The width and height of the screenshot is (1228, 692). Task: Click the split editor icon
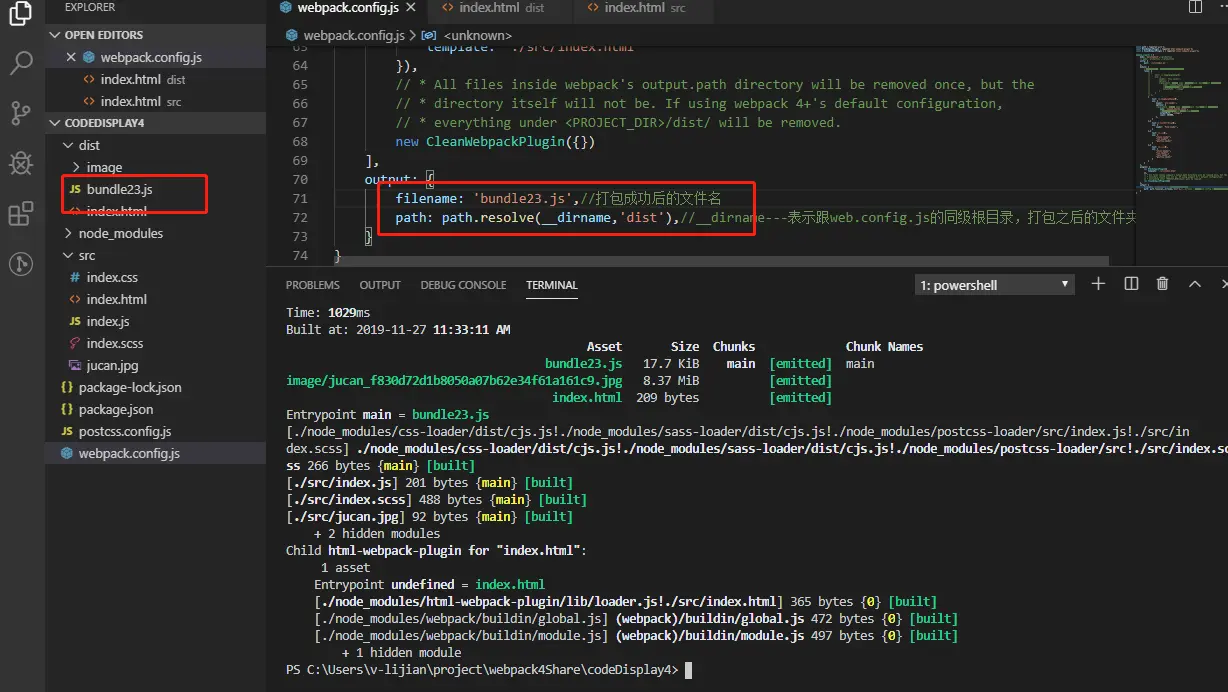1195,7
